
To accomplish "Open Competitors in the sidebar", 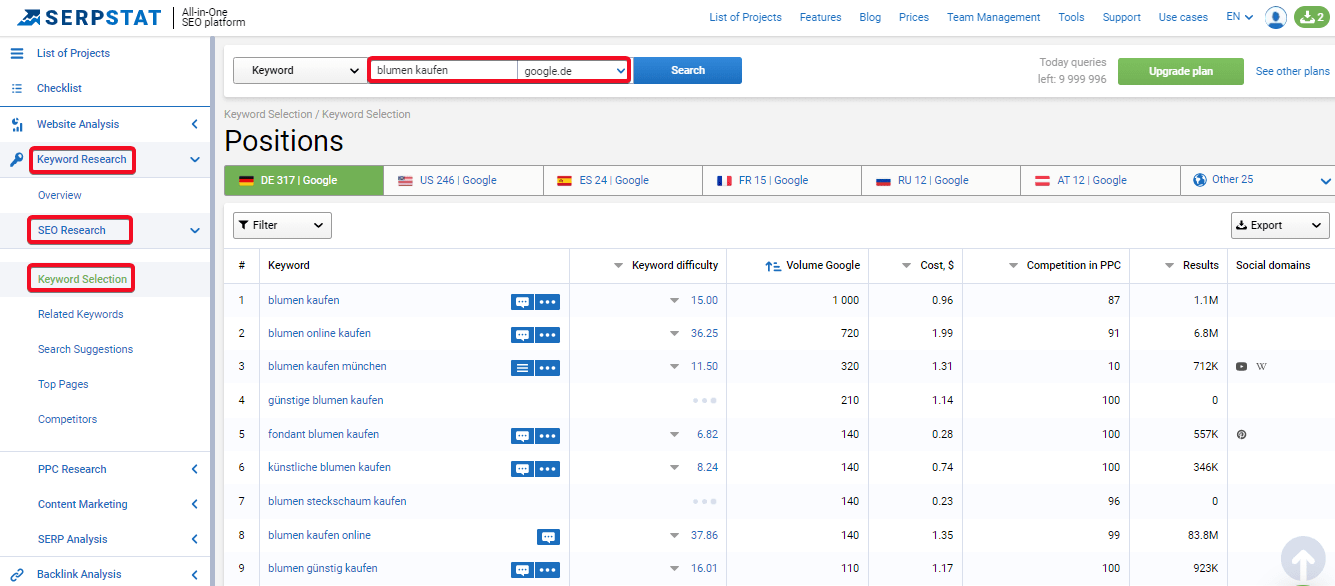I will 67,419.
